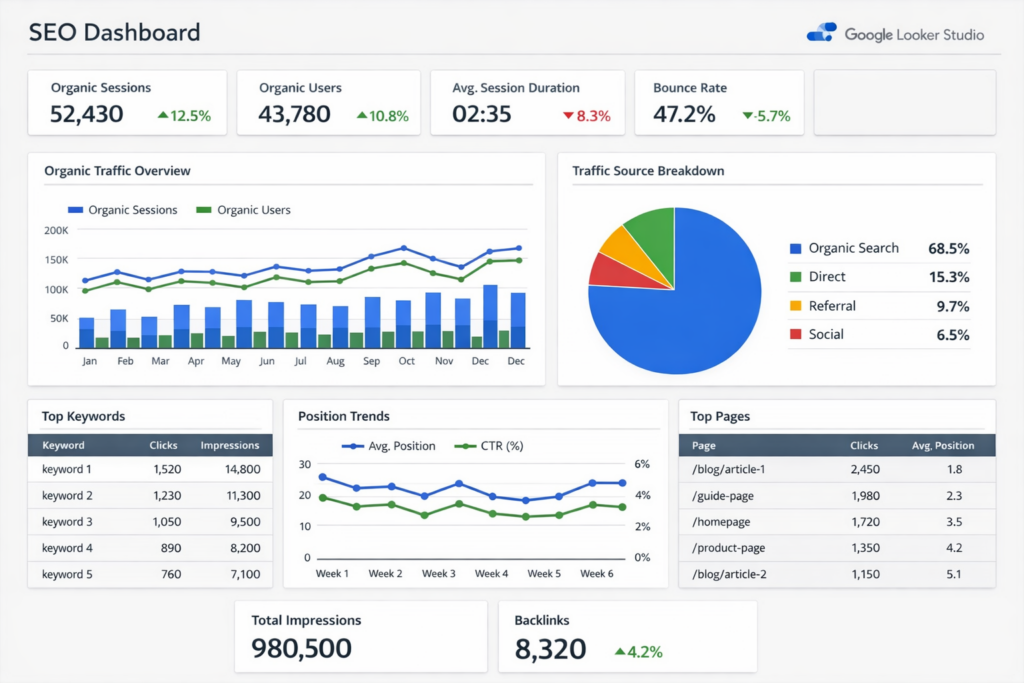Select the green Direct legend swatch

(797, 277)
